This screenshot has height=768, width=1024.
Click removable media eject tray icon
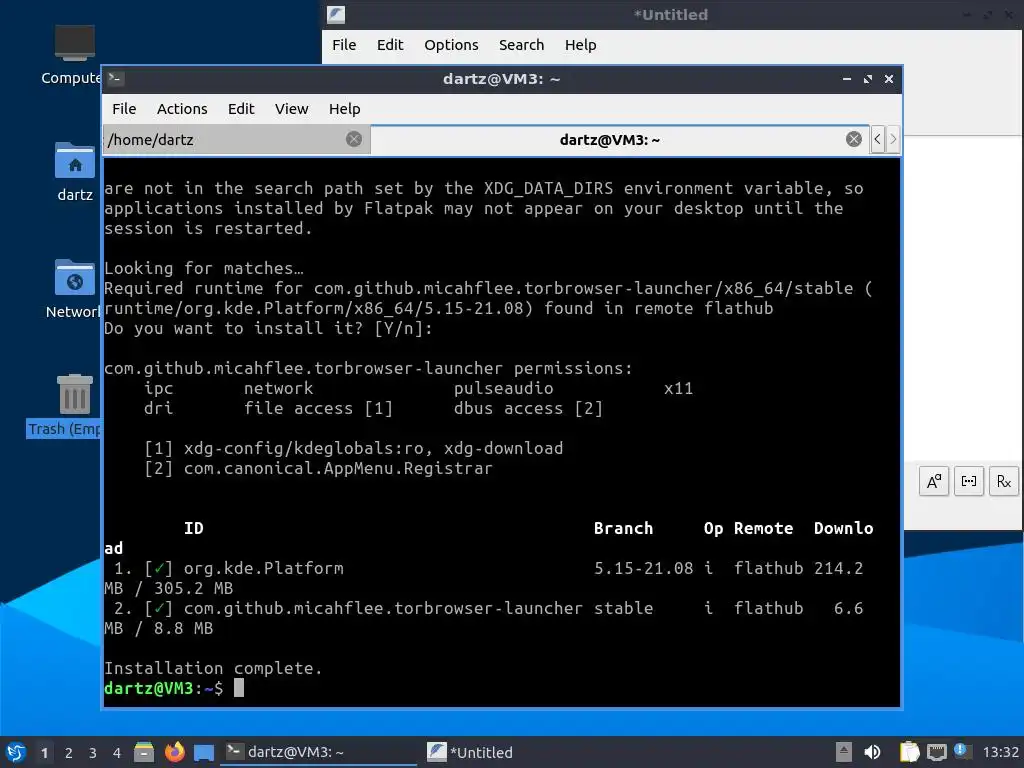(x=844, y=752)
